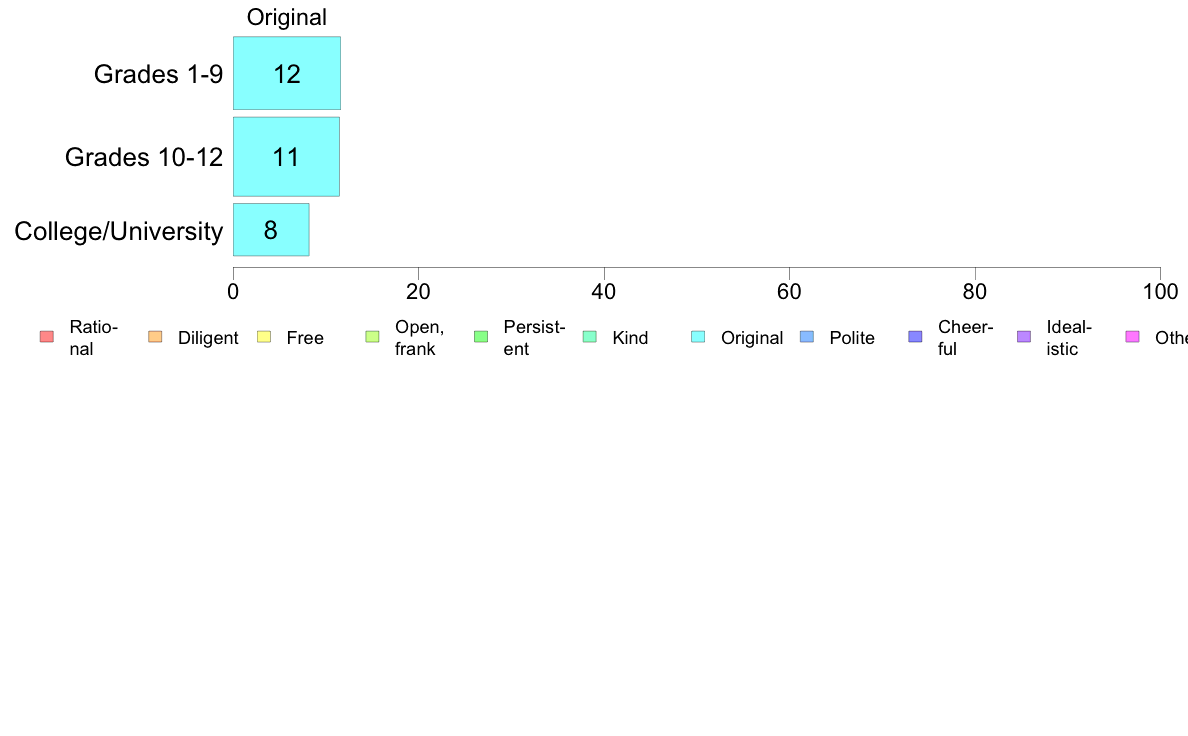The height and width of the screenshot is (736, 1188).
Task: Select the Grades 10-12 bar showing 11
Action: [286, 157]
